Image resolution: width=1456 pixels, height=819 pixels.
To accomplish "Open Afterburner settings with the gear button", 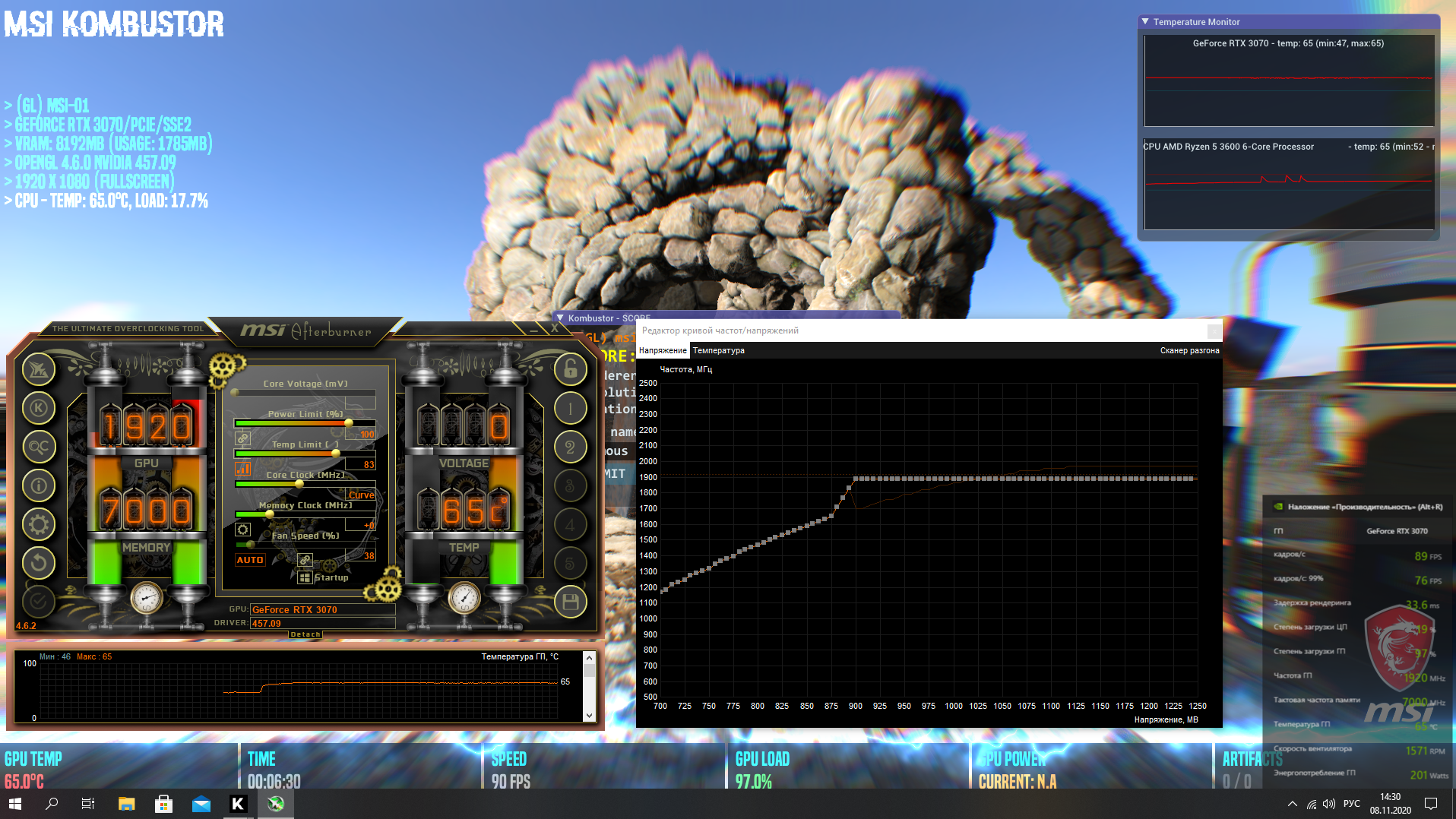I will tap(39, 524).
